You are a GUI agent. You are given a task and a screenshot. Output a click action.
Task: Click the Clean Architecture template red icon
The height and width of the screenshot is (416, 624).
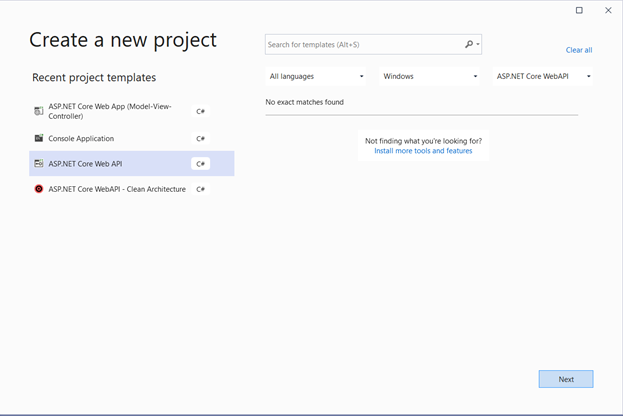click(39, 189)
